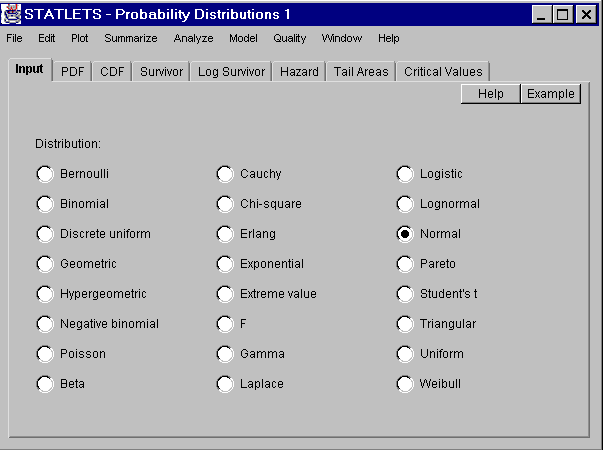Open the Model menu
This screenshot has height=450, width=603.
click(x=243, y=38)
